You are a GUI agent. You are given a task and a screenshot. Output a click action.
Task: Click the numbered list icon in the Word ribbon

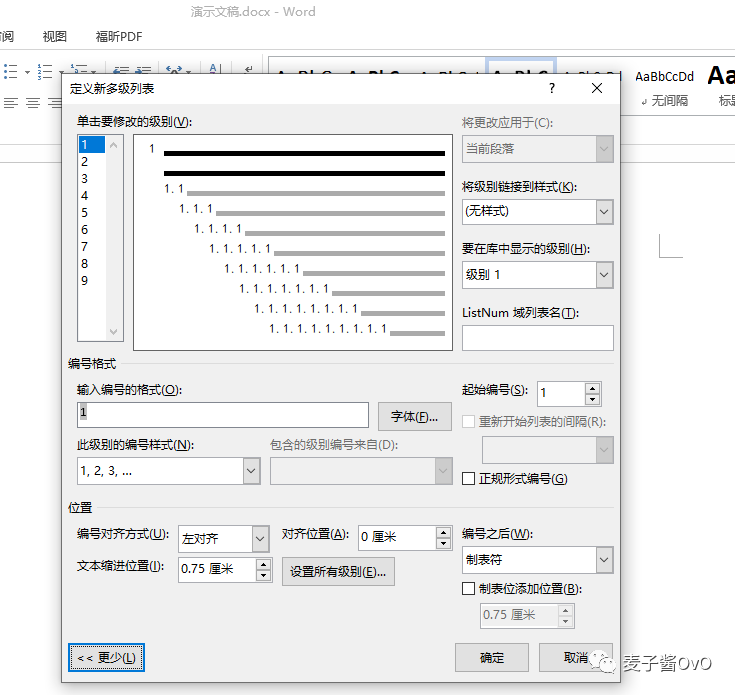[x=45, y=72]
